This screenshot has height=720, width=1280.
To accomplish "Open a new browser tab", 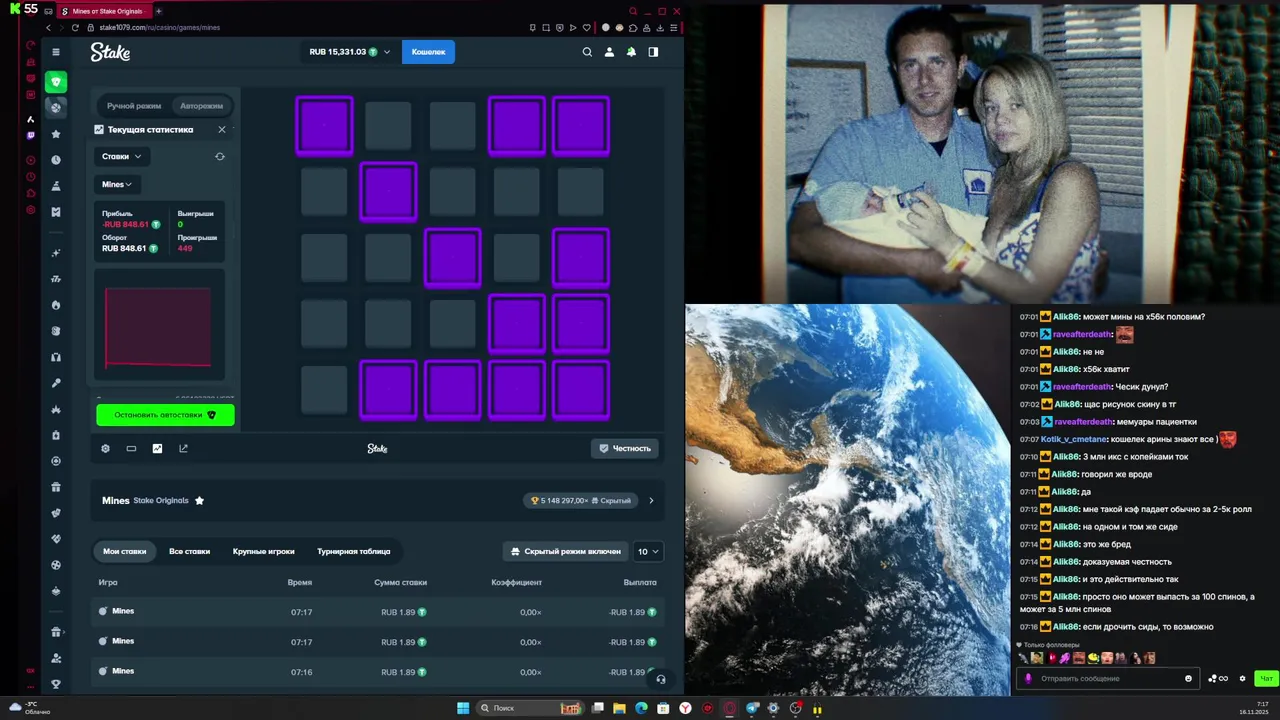I will (158, 11).
